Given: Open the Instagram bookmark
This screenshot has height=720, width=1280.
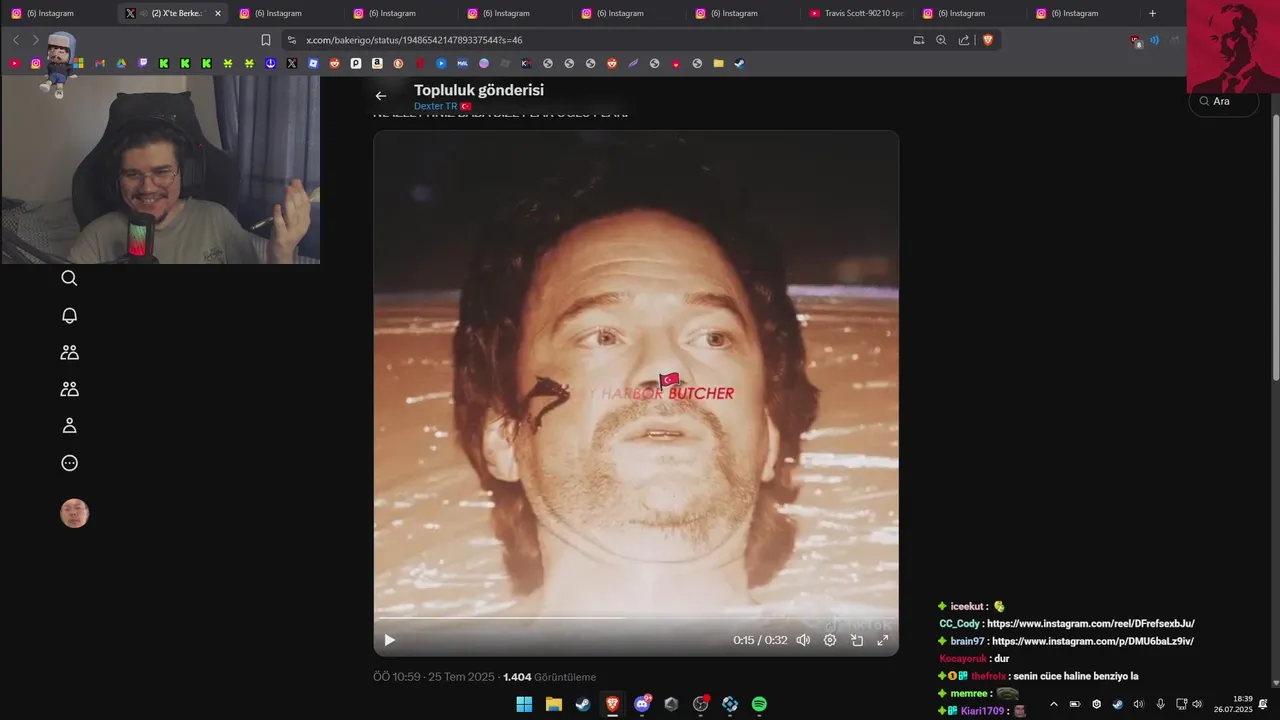Looking at the screenshot, I should [x=36, y=63].
